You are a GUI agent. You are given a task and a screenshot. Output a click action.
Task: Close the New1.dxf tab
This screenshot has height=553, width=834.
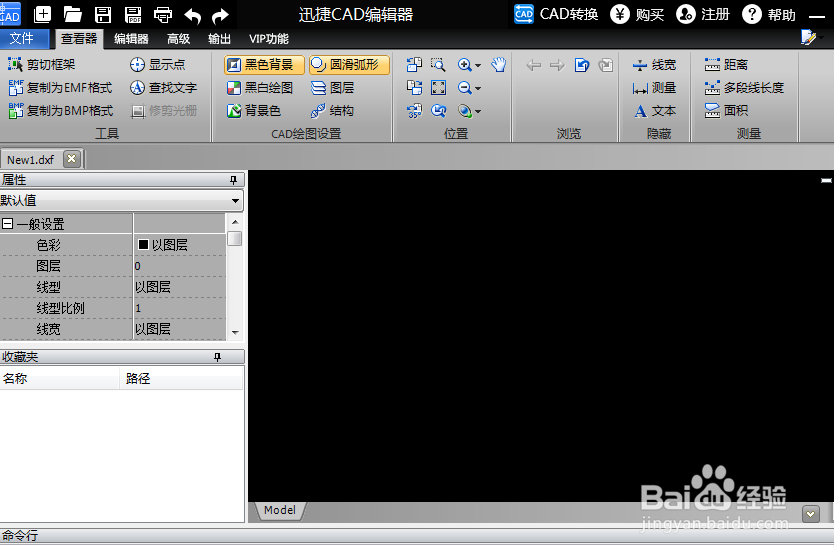tap(72, 159)
